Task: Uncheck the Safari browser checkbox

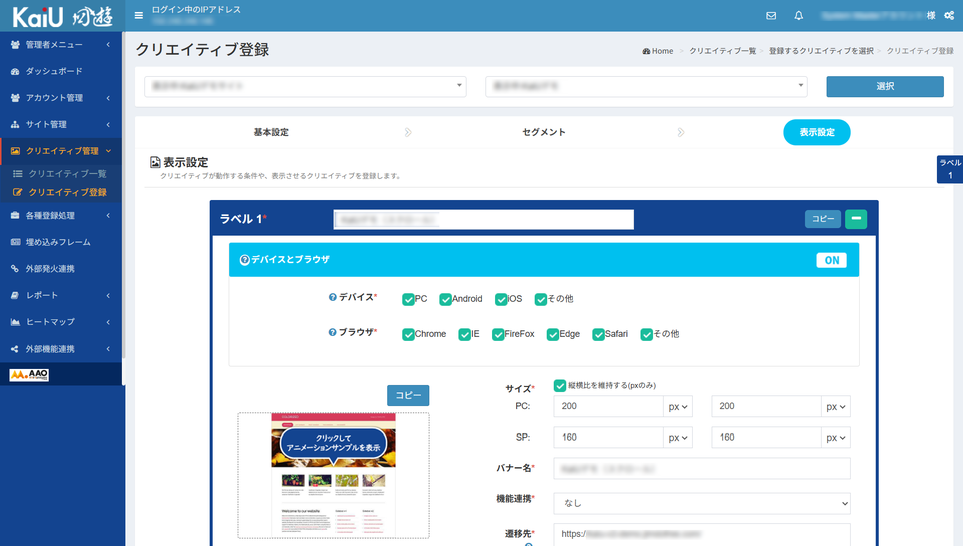Action: [598, 334]
